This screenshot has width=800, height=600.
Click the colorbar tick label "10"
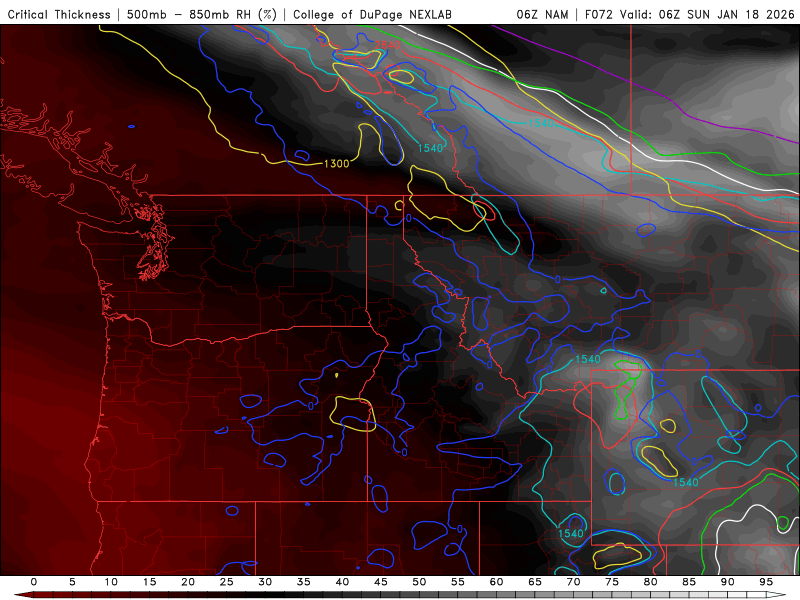click(x=111, y=582)
